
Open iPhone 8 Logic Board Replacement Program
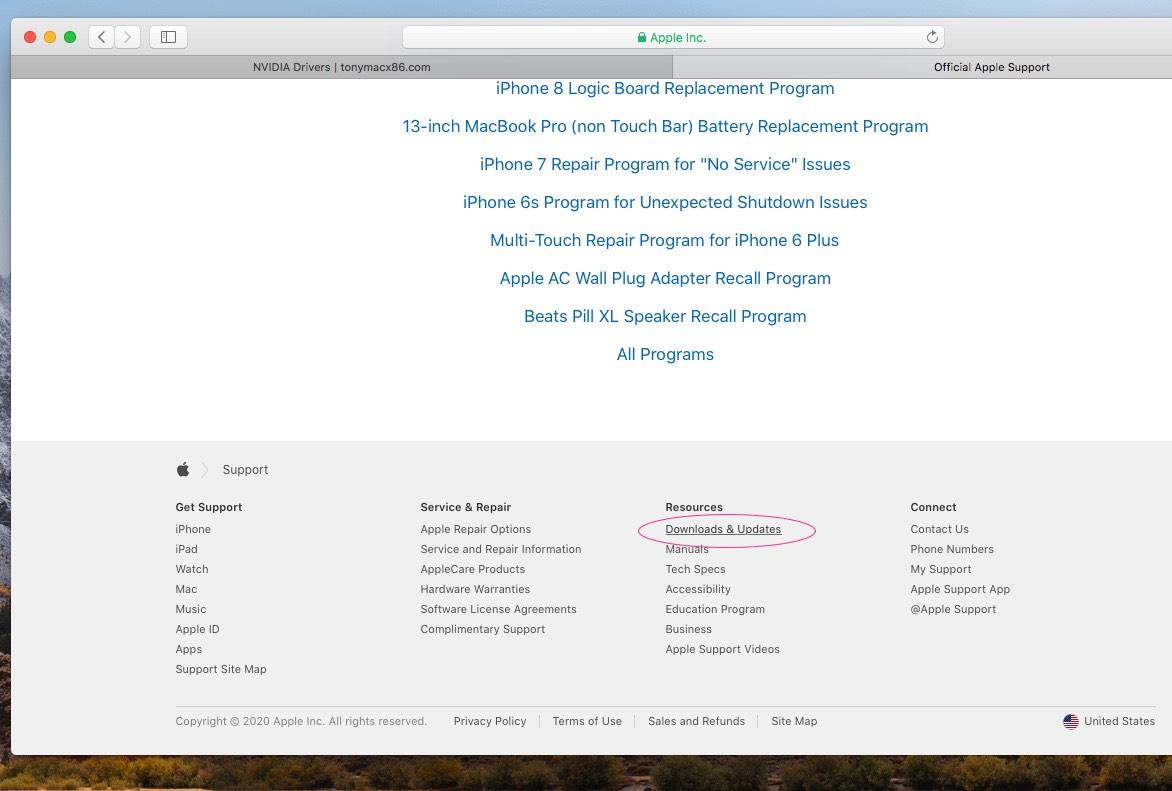click(664, 88)
